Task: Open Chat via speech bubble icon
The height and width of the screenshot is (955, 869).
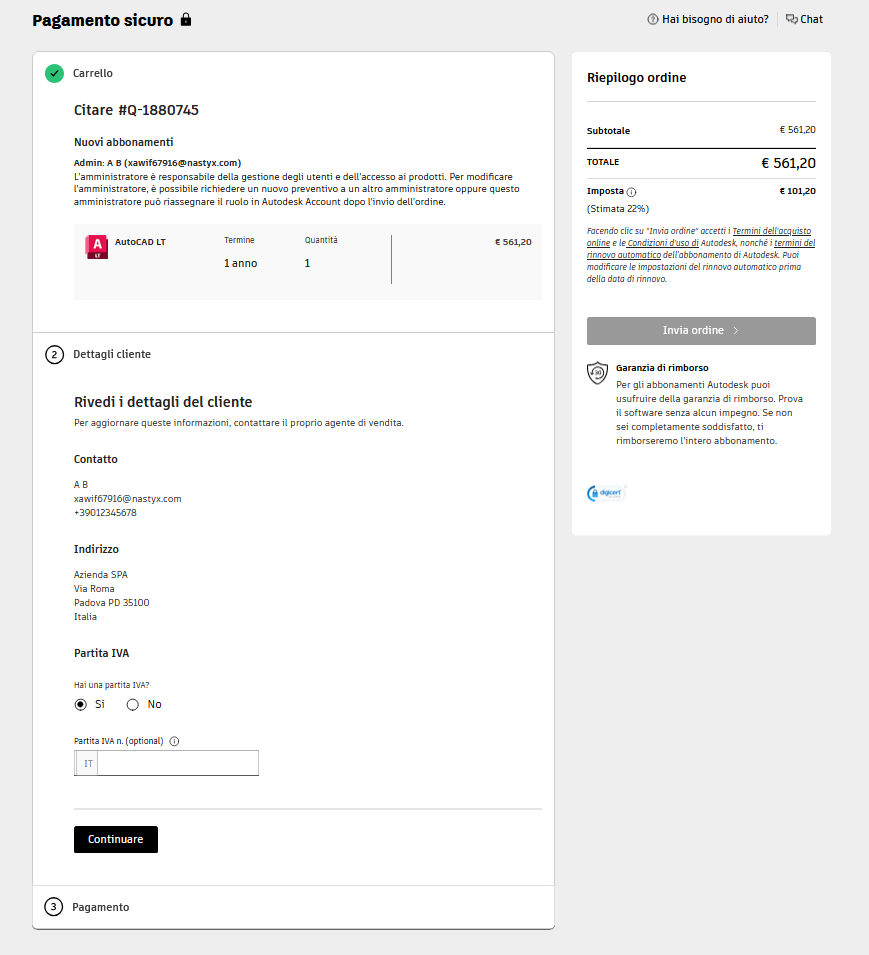Action: coord(791,19)
